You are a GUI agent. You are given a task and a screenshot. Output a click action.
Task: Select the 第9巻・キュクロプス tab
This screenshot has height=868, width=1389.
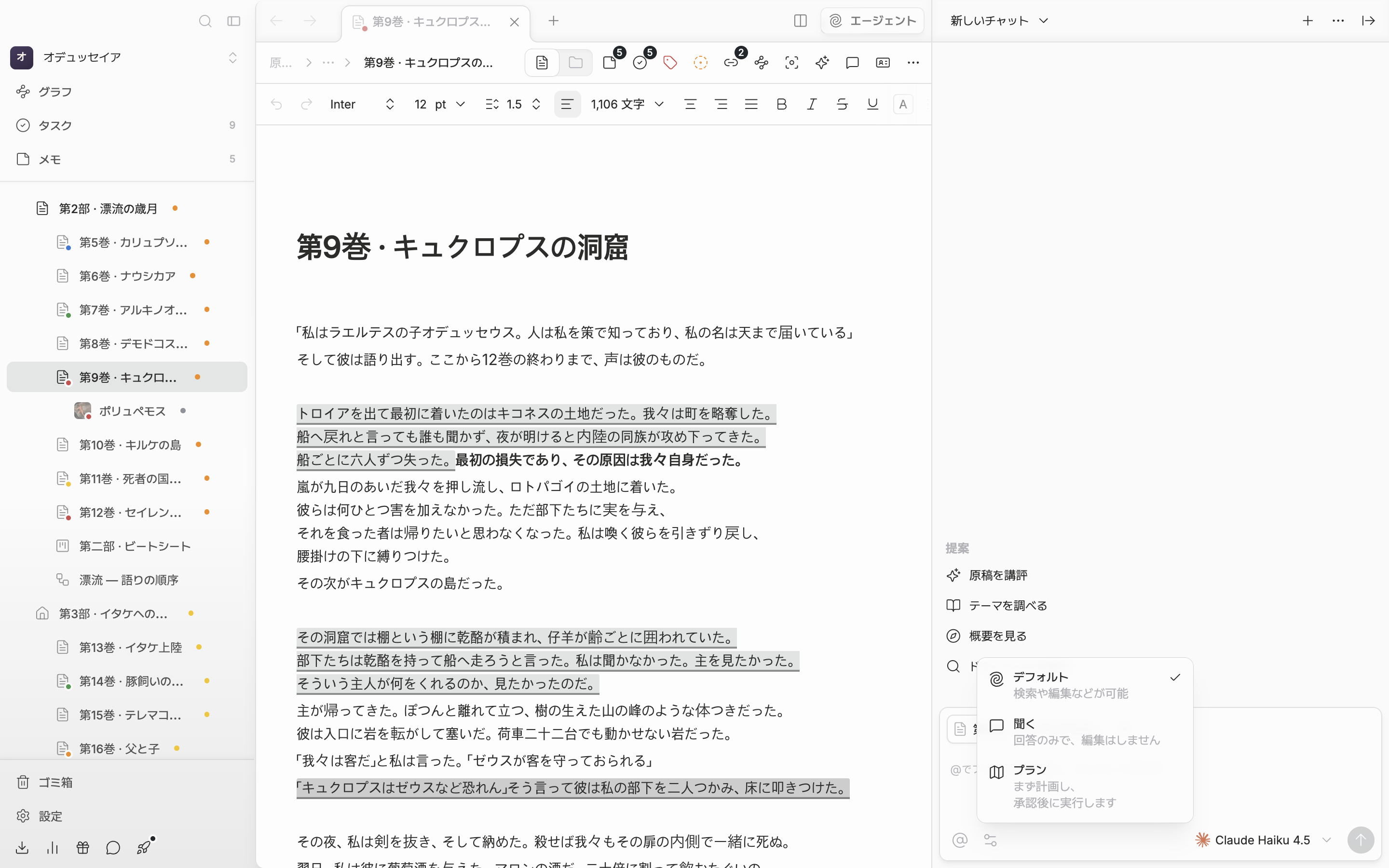436,22
